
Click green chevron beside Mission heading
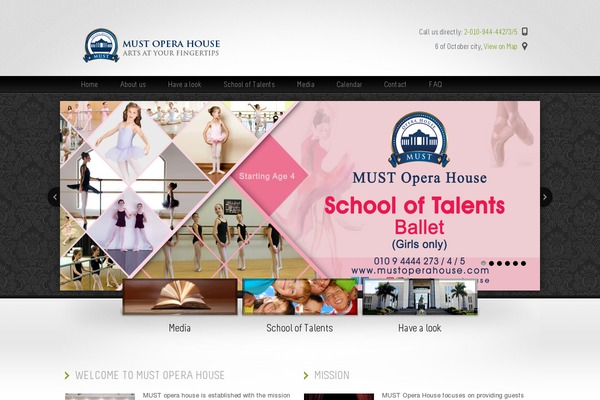(x=306, y=375)
